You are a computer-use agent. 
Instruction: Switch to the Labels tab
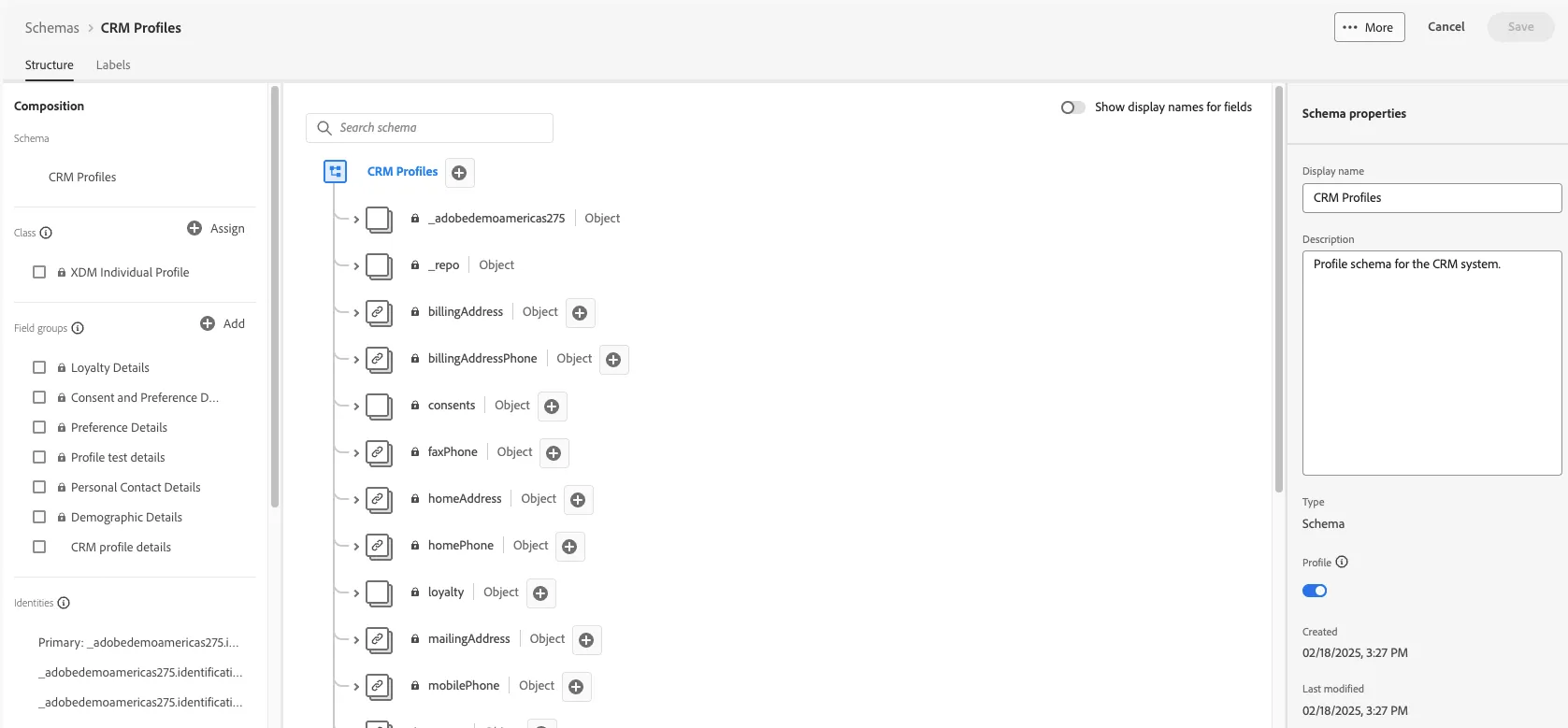pyautogui.click(x=113, y=64)
